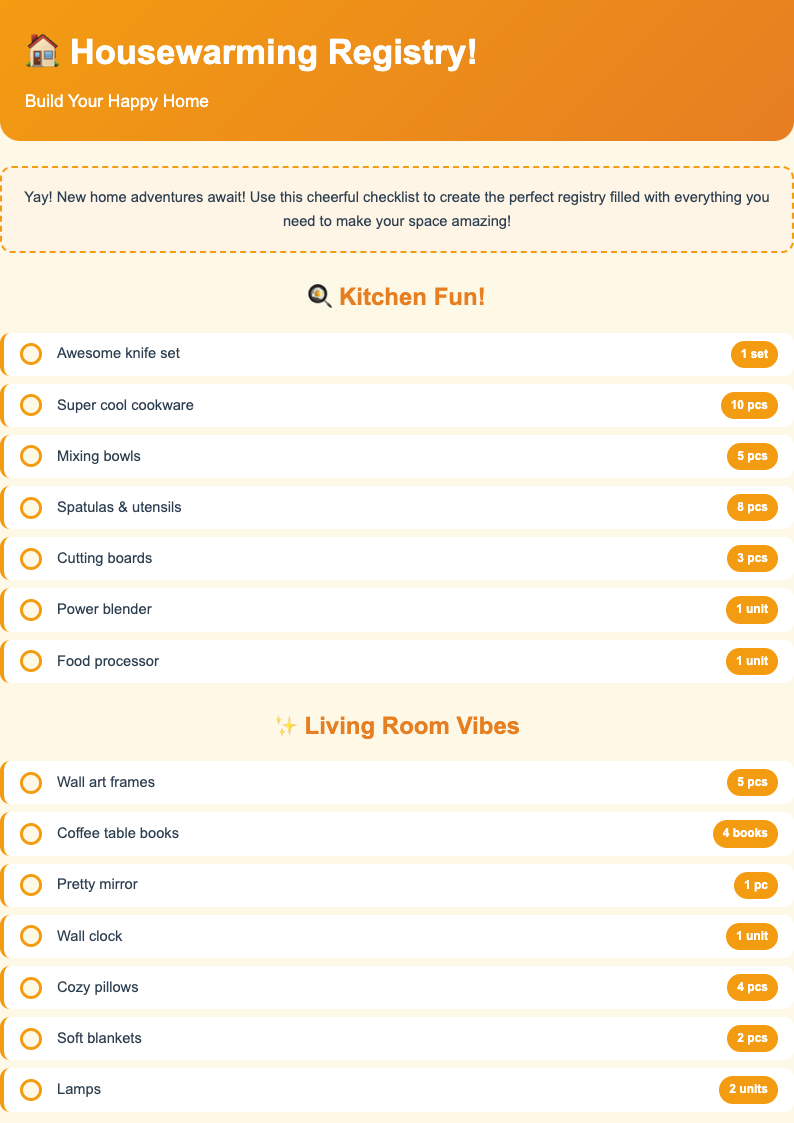
Task: Click the '1 unit' badge for Power blender
Action: [x=751, y=609]
